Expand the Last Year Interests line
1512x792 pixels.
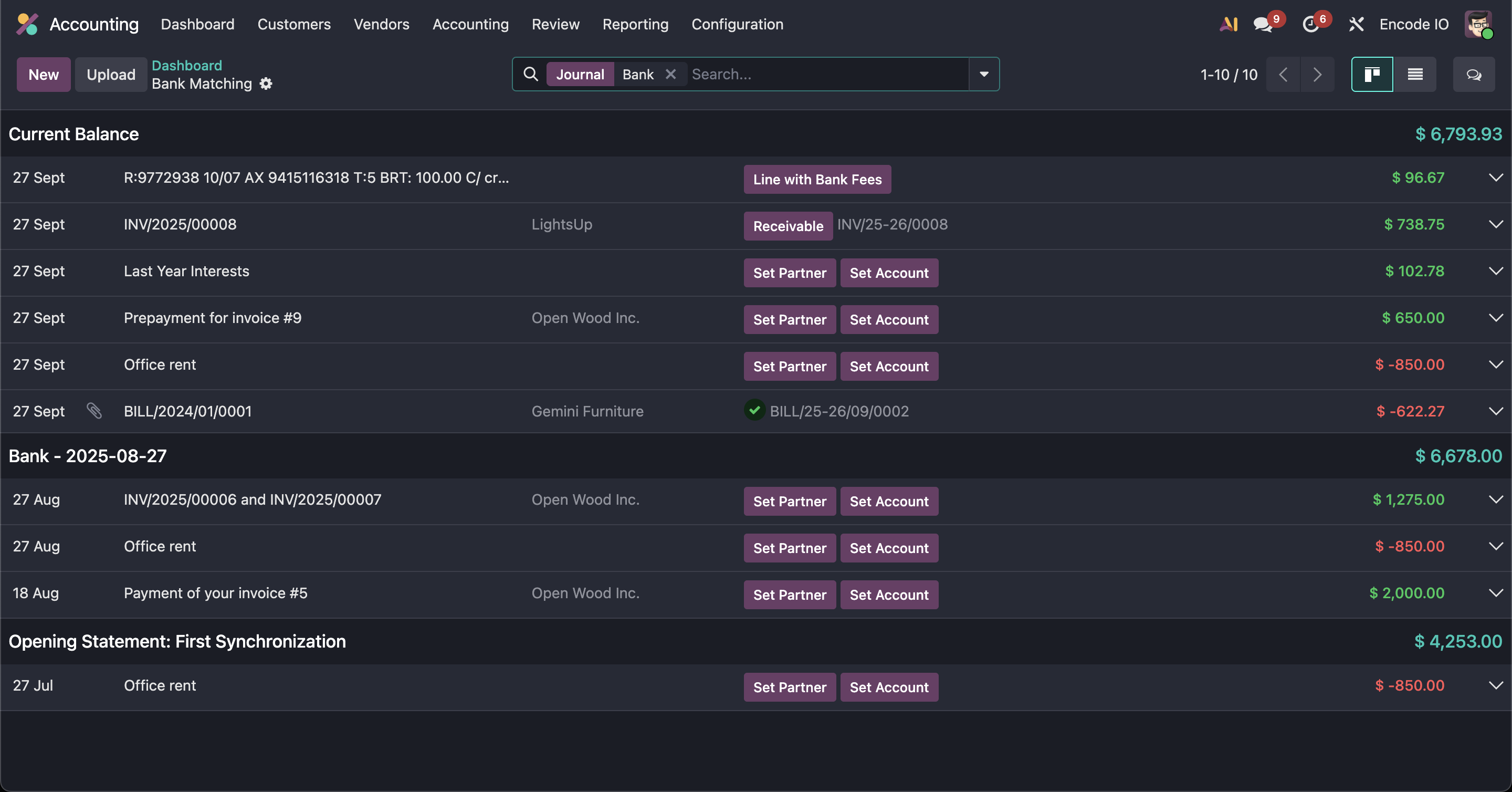(1496, 270)
